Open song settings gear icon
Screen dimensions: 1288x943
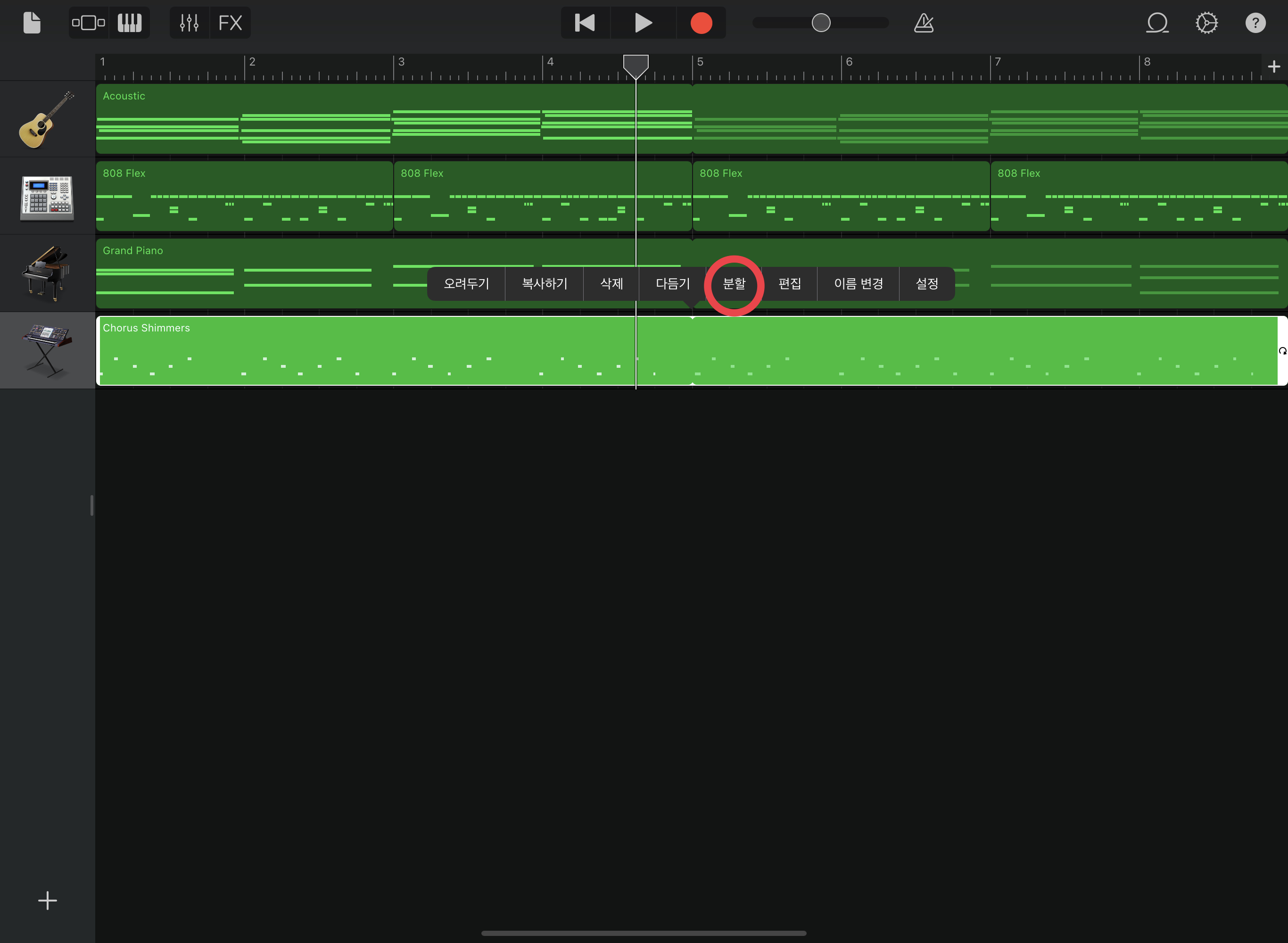[x=1206, y=23]
